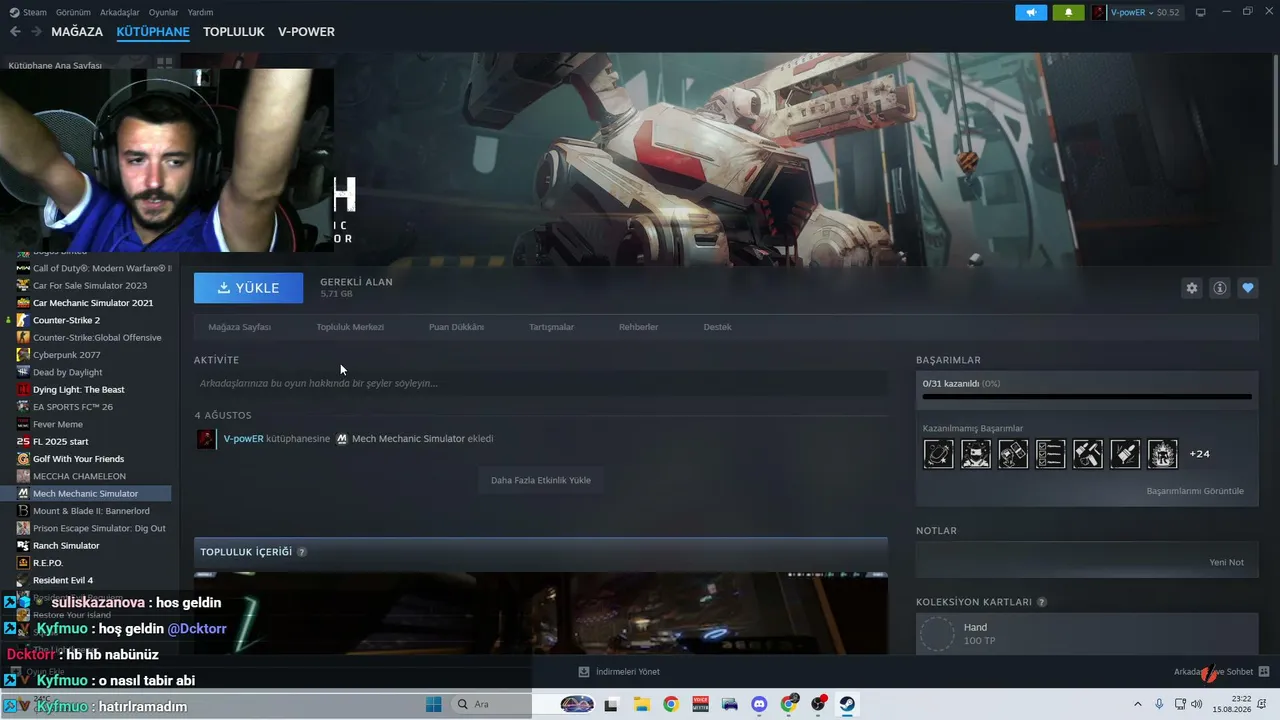The width and height of the screenshot is (1280, 720).
Task: Go forward with the right arrow
Action: [x=36, y=32]
